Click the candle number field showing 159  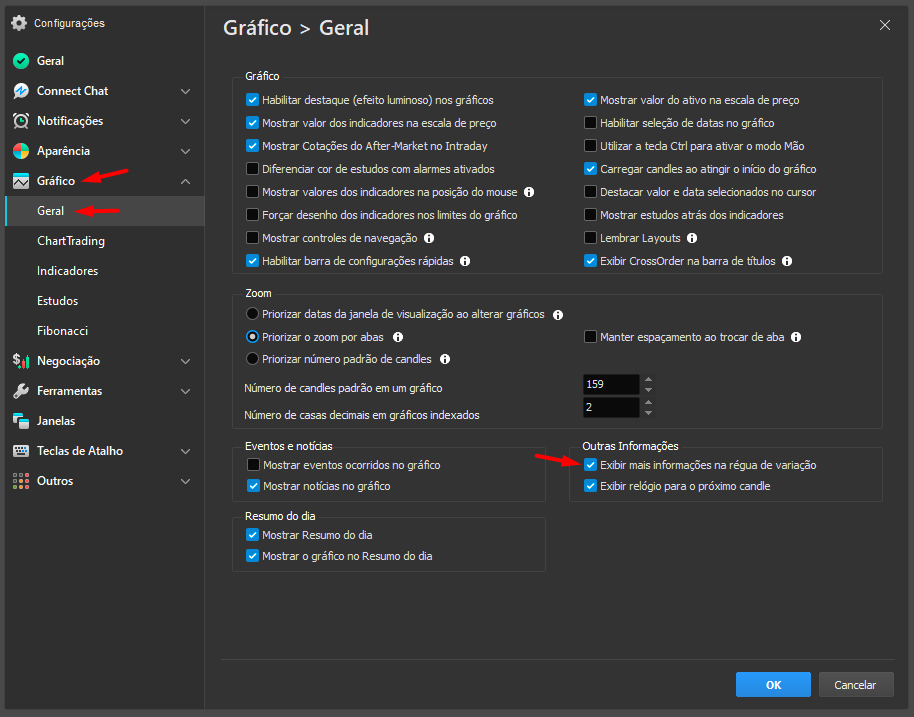(610, 384)
